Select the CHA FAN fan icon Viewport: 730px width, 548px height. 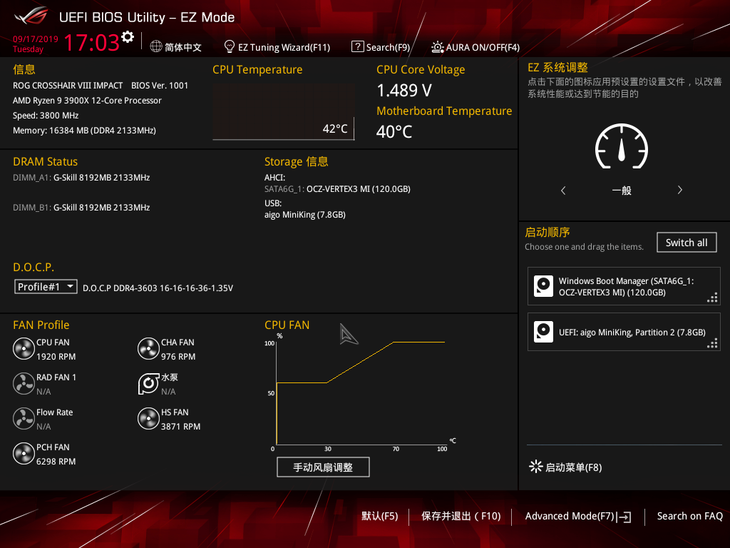(x=149, y=349)
